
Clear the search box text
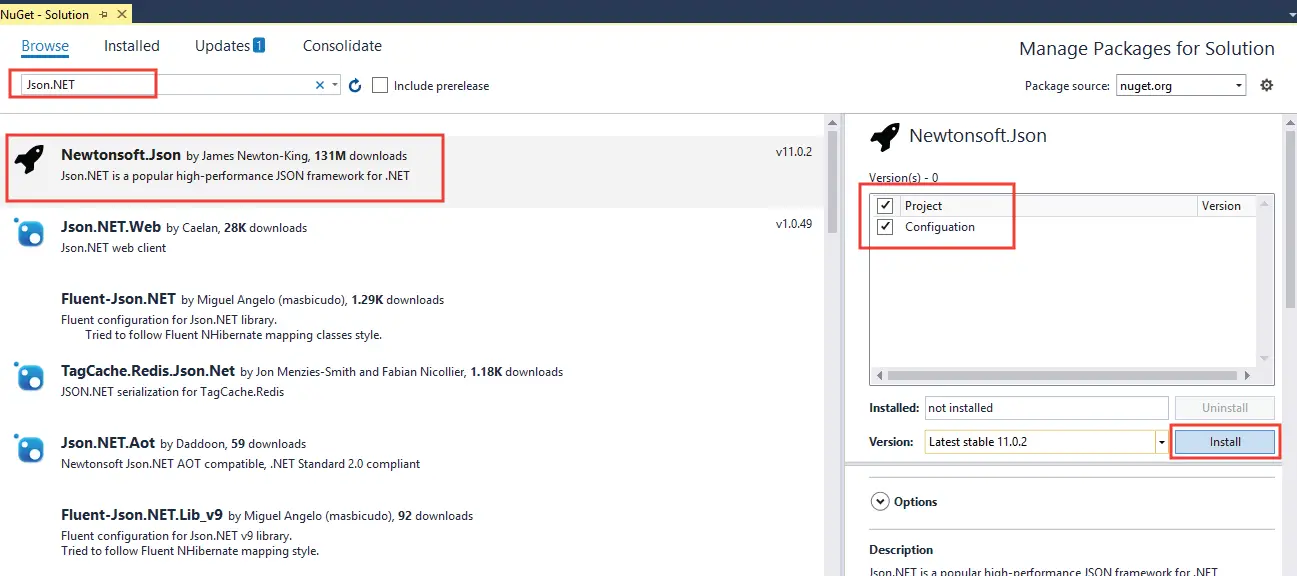coord(320,86)
